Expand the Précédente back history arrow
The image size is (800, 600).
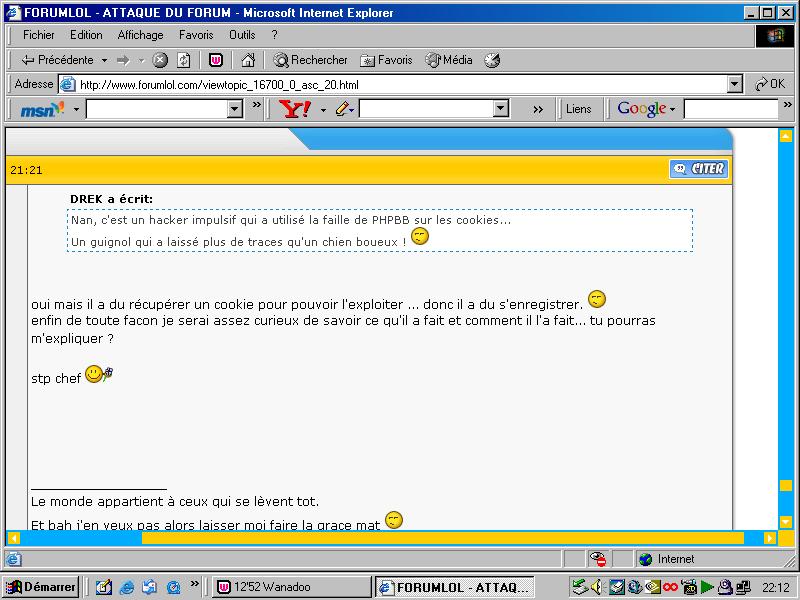(x=103, y=60)
